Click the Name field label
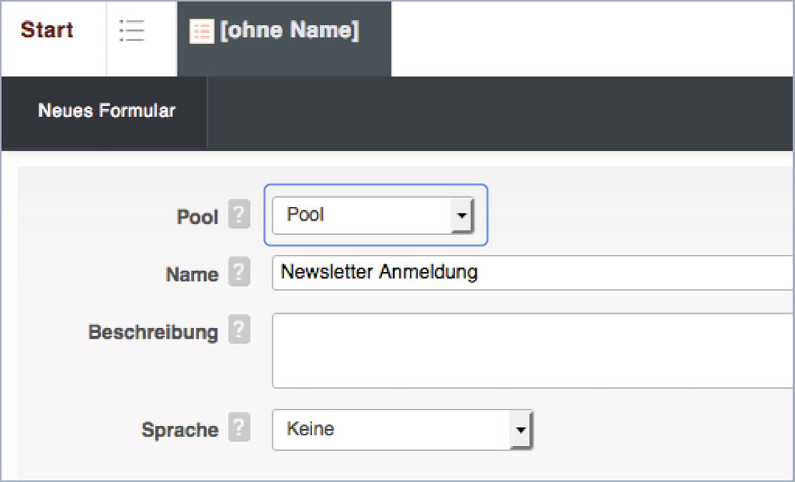The height and width of the screenshot is (482, 795). (192, 273)
